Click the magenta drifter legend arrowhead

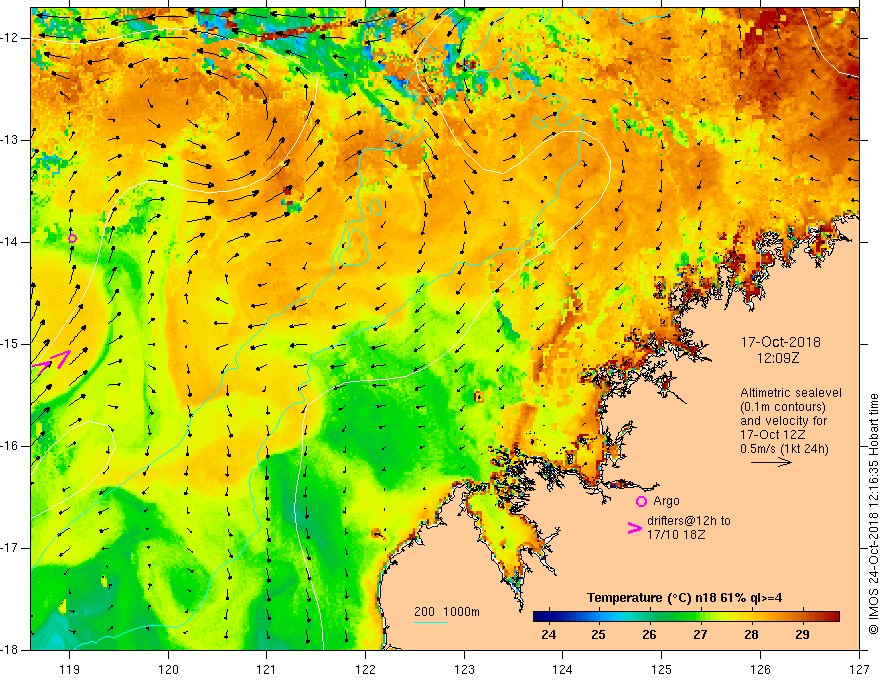coord(635,528)
